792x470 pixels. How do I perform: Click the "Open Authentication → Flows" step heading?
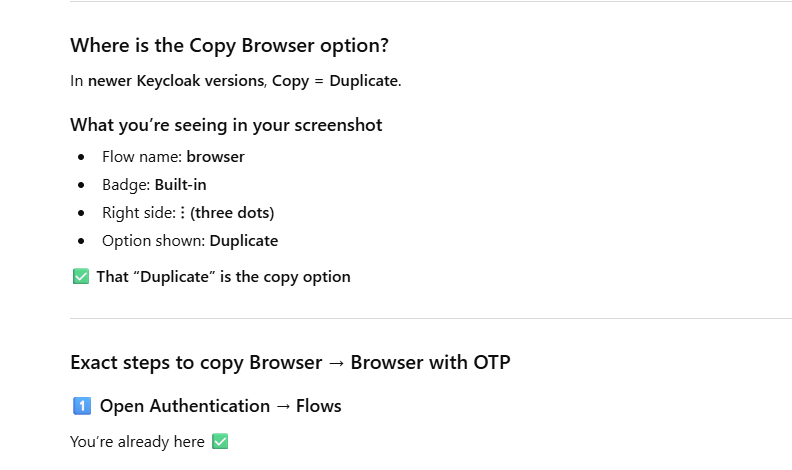pyautogui.click(x=220, y=406)
